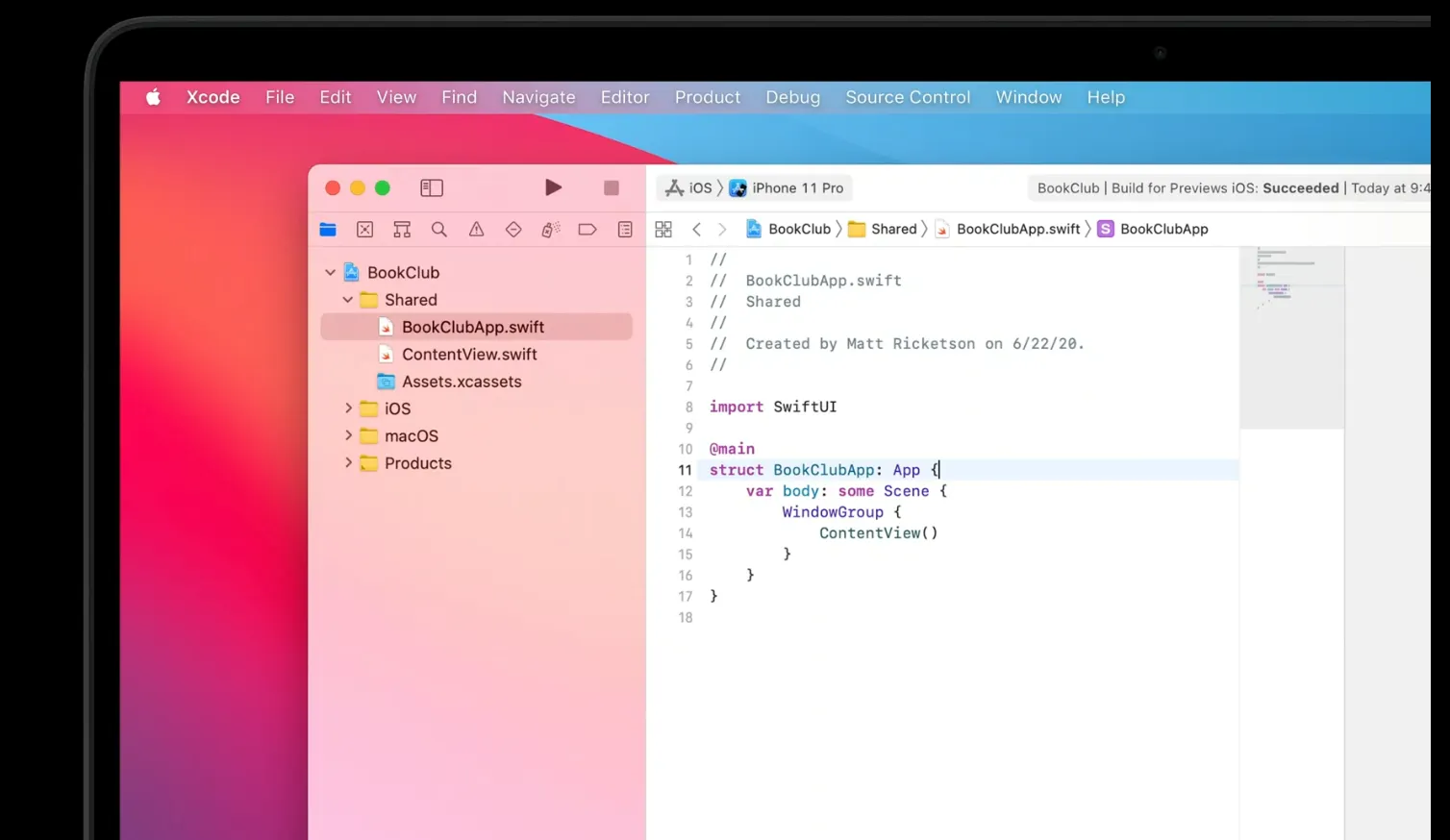Open the Find menu
Viewport: 1450px width, 840px height.
click(x=460, y=97)
